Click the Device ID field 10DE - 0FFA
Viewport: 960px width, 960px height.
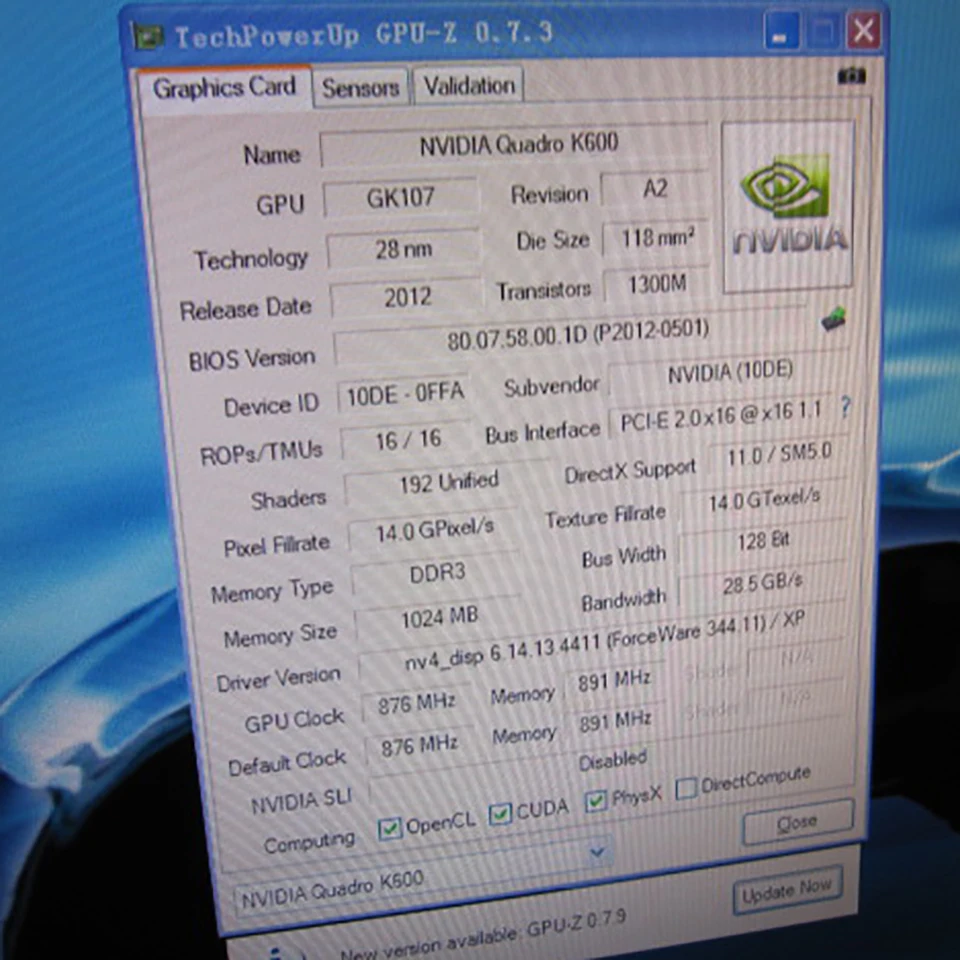click(x=404, y=394)
